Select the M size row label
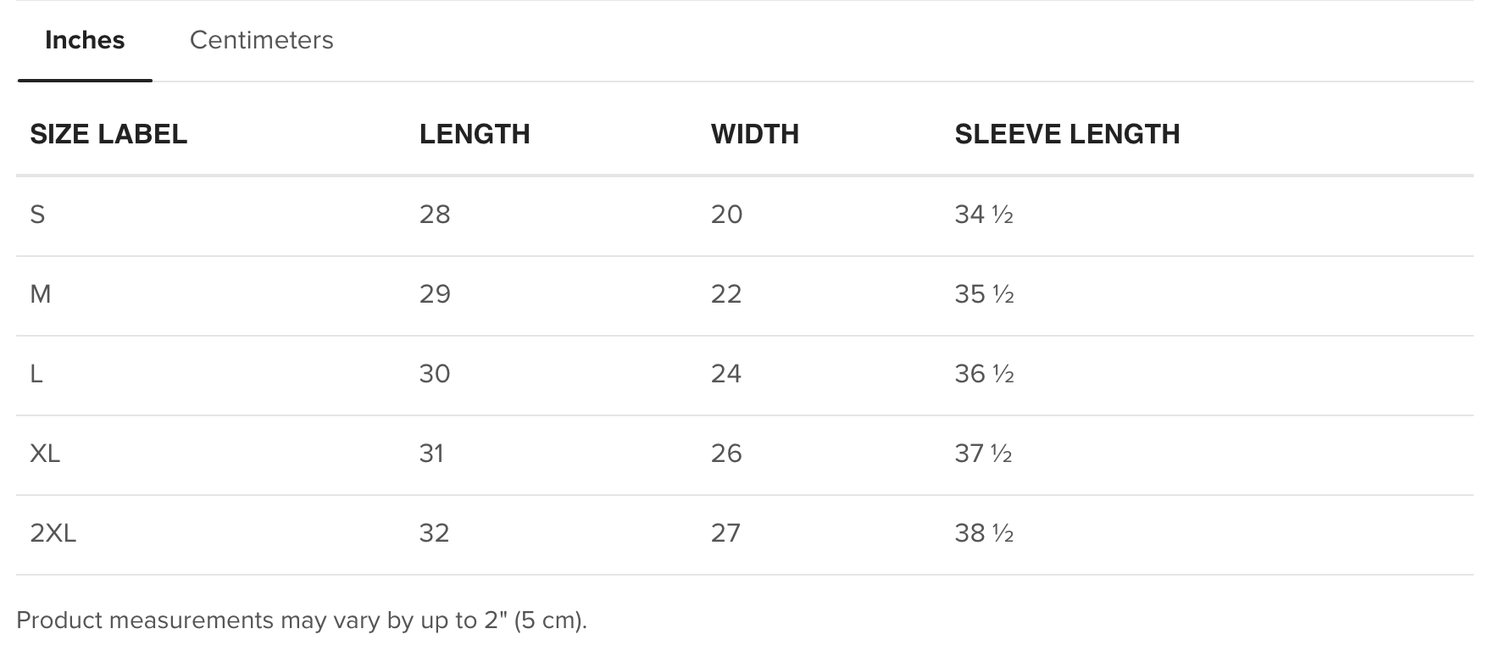This screenshot has width=1500, height=663. (x=40, y=294)
